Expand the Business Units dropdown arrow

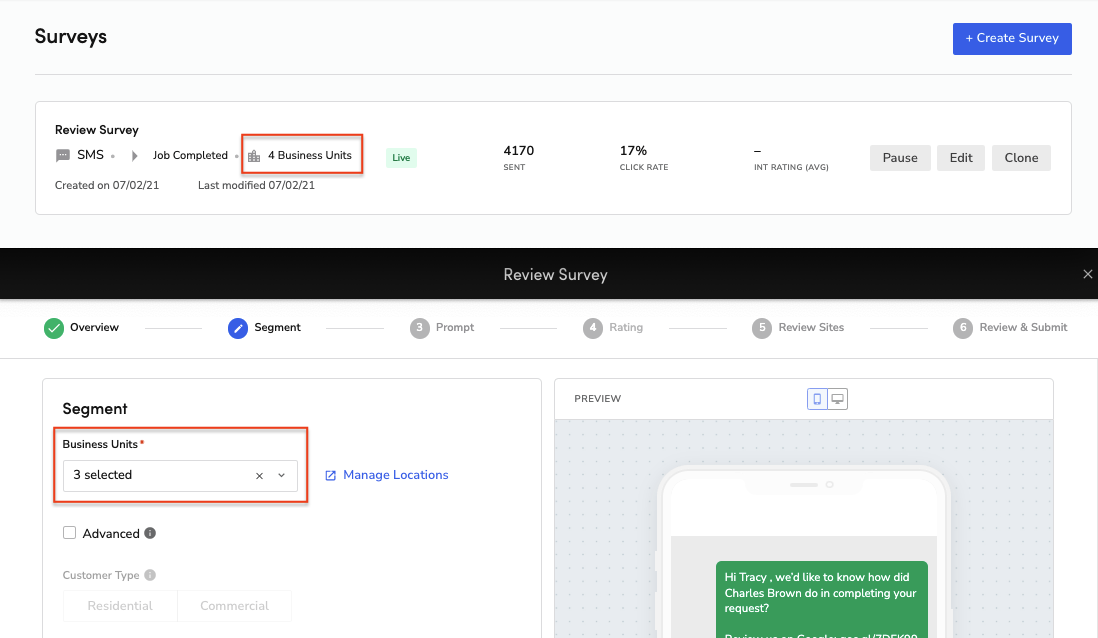click(282, 476)
